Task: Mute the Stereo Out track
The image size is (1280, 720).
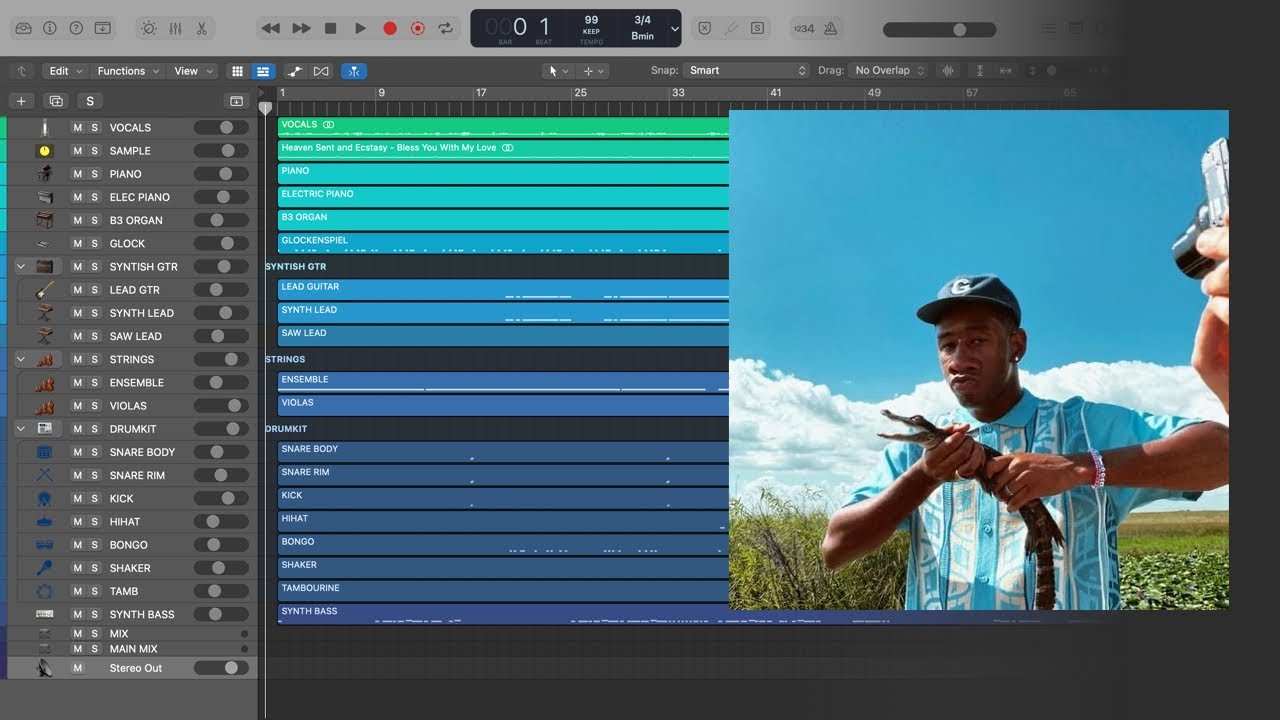Action: coord(78,668)
